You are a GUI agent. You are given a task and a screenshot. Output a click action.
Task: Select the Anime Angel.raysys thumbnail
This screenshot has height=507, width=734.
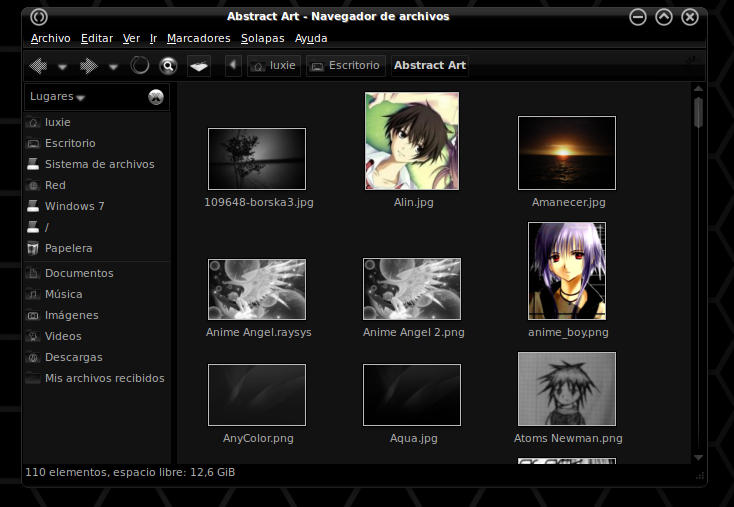coord(257,289)
